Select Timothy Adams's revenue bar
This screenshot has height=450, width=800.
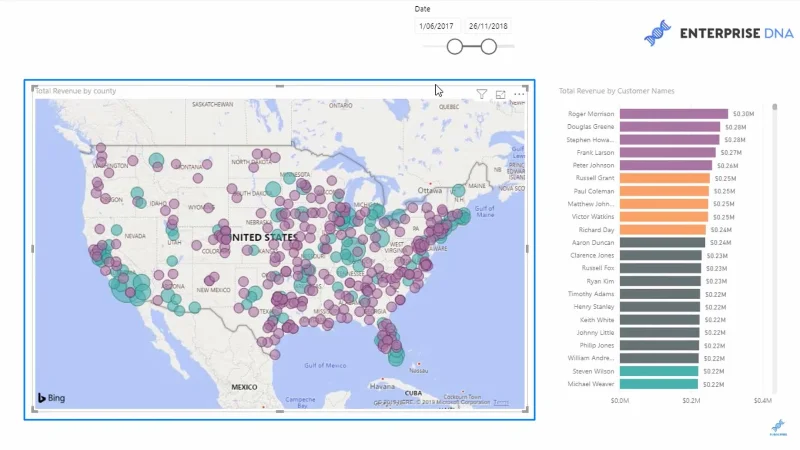660,294
